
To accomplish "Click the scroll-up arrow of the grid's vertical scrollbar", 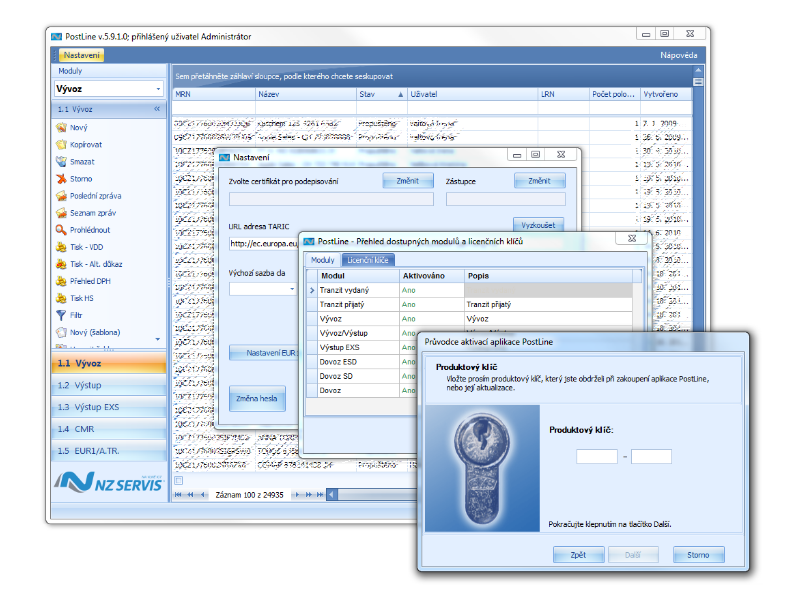I will 698,70.
